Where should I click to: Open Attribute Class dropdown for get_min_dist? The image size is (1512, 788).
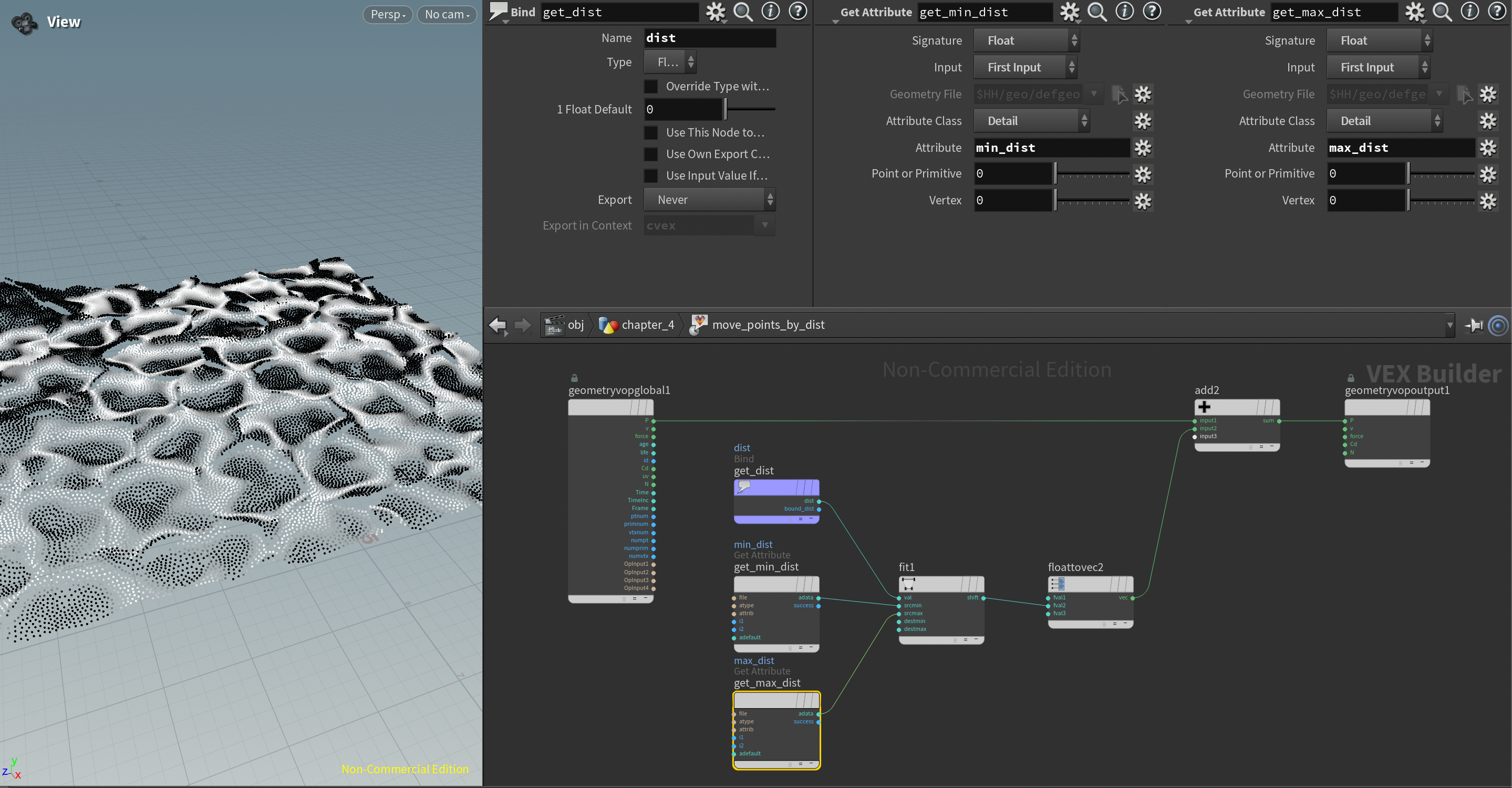tap(1031, 121)
